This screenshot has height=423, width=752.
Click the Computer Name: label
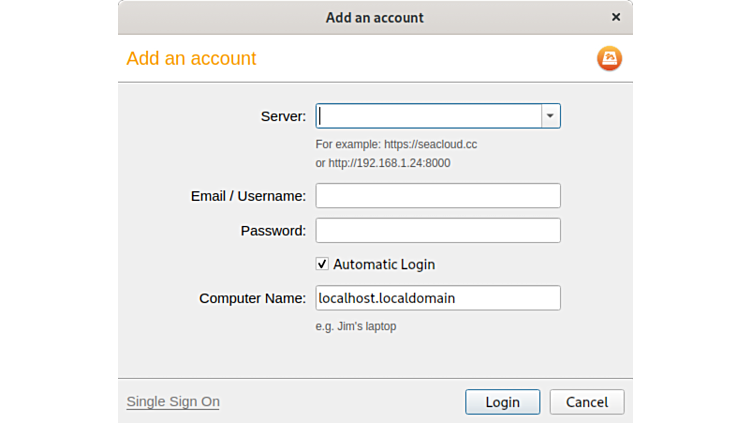pos(252,298)
